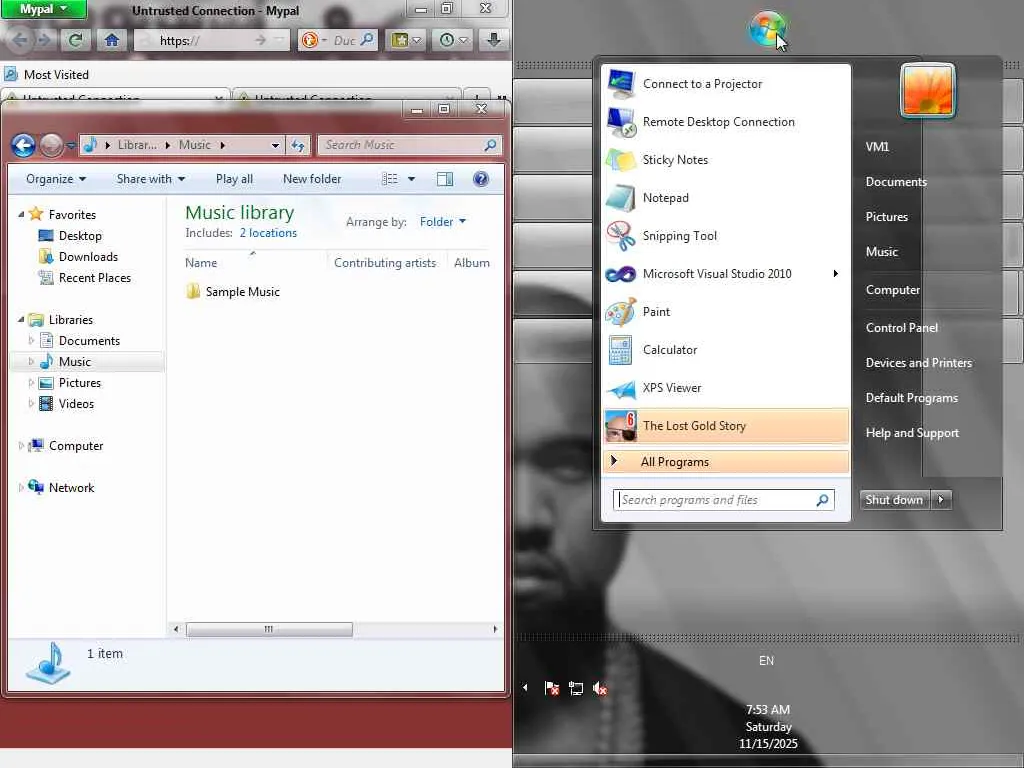Screen dimensions: 1024x768
Task: Toggle the Explorer preview pane
Action: [445, 179]
